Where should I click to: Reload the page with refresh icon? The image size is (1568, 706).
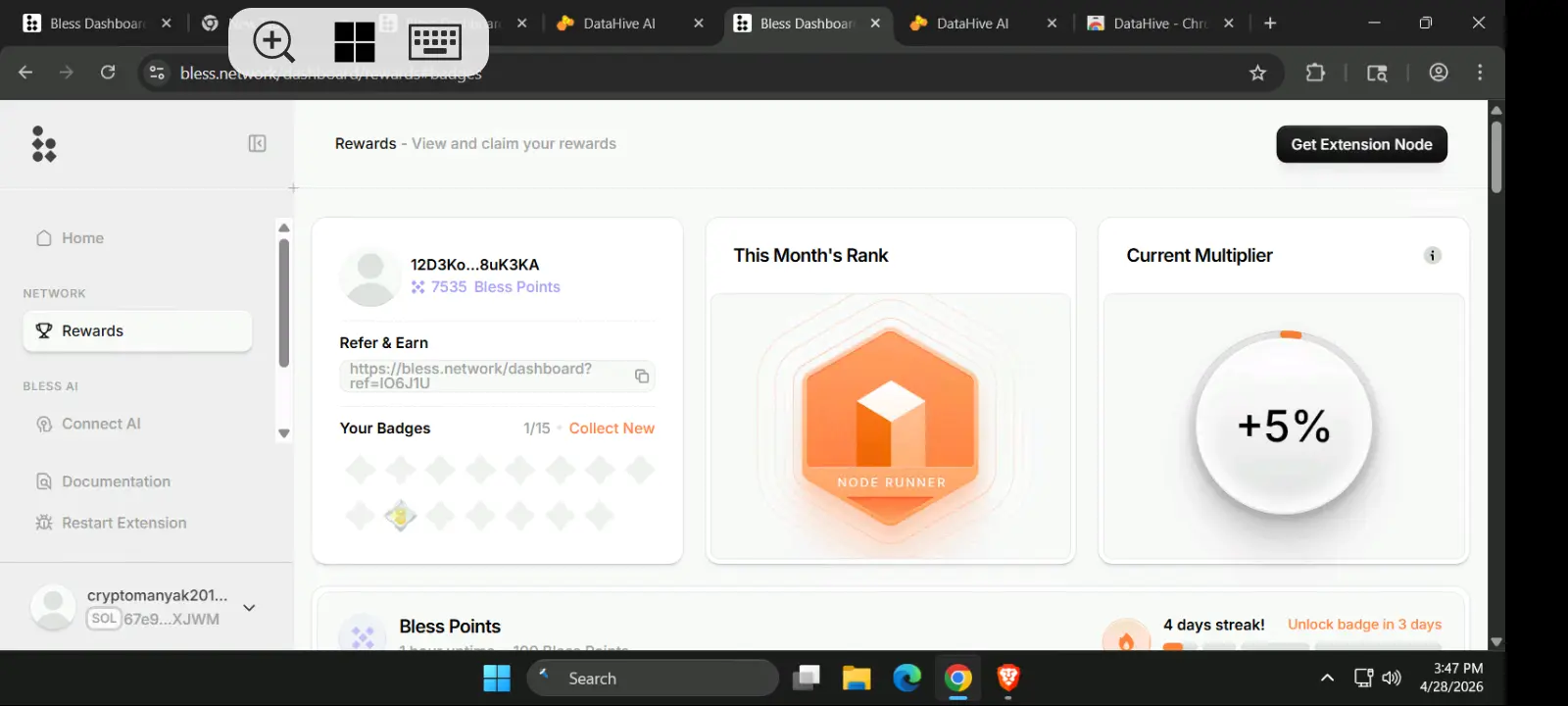[108, 73]
